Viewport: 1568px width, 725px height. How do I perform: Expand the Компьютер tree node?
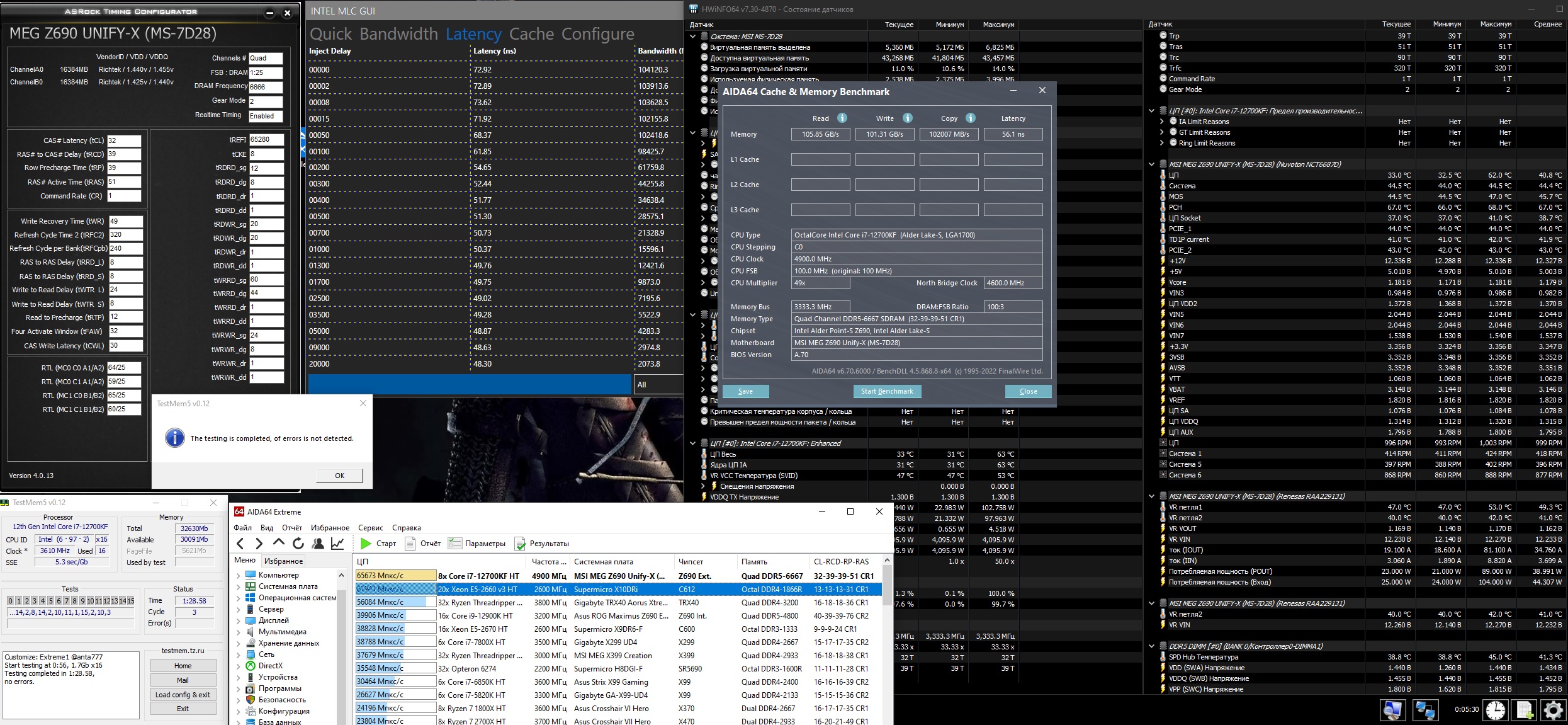pyautogui.click(x=239, y=575)
